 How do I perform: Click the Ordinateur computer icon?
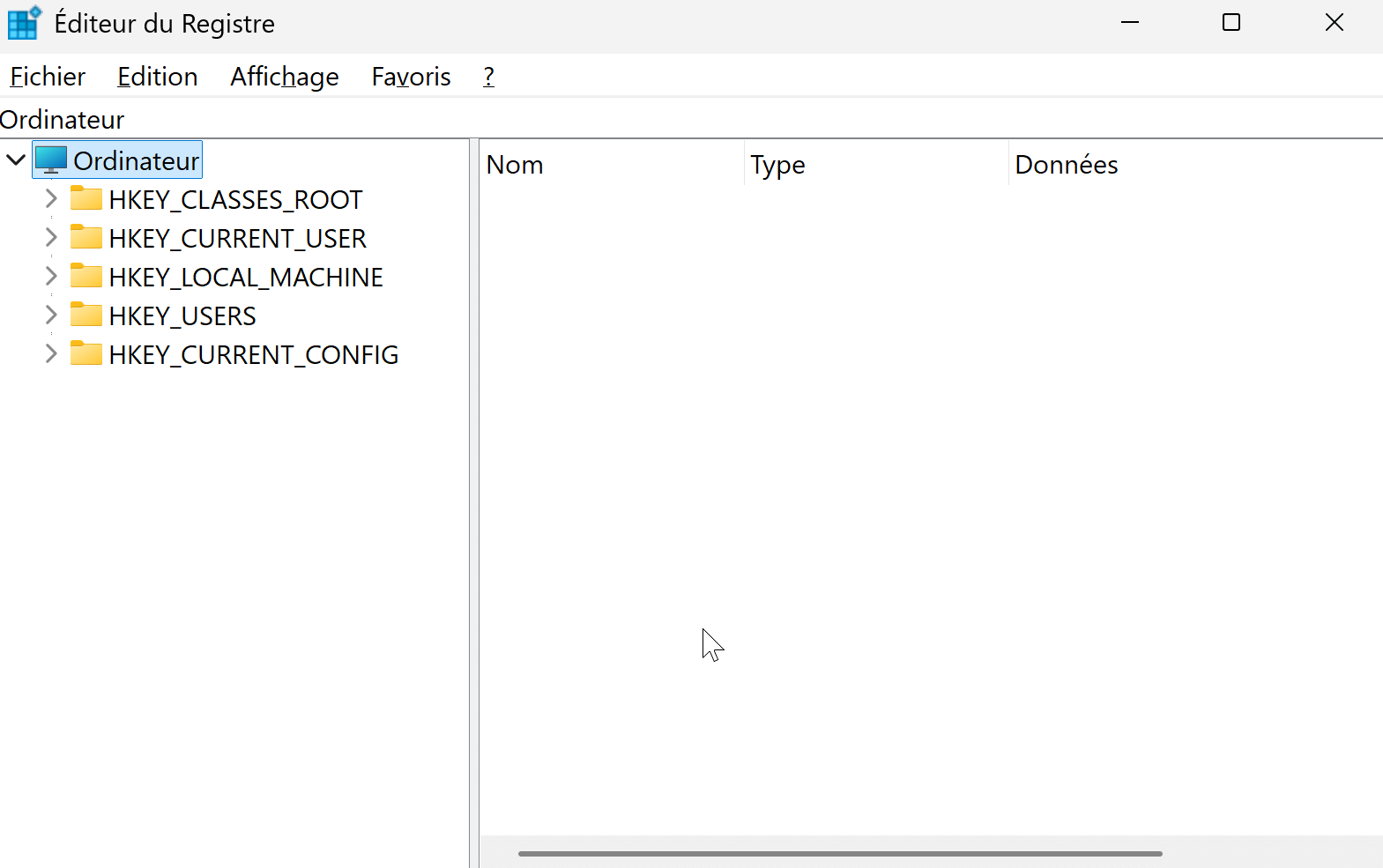click(51, 160)
